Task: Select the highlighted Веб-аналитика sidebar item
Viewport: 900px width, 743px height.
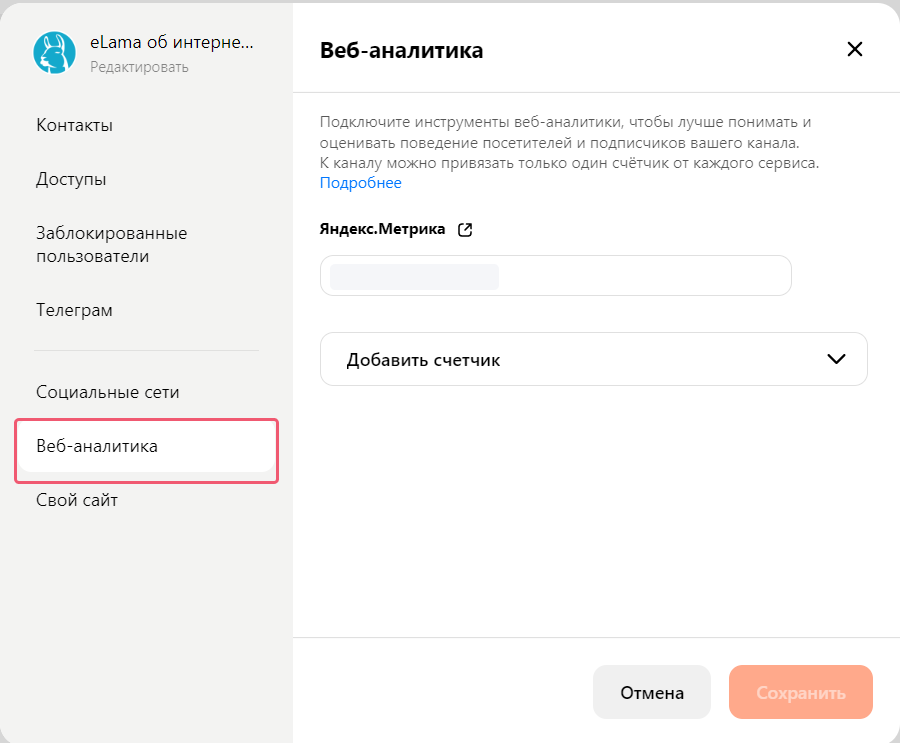Action: coord(97,446)
